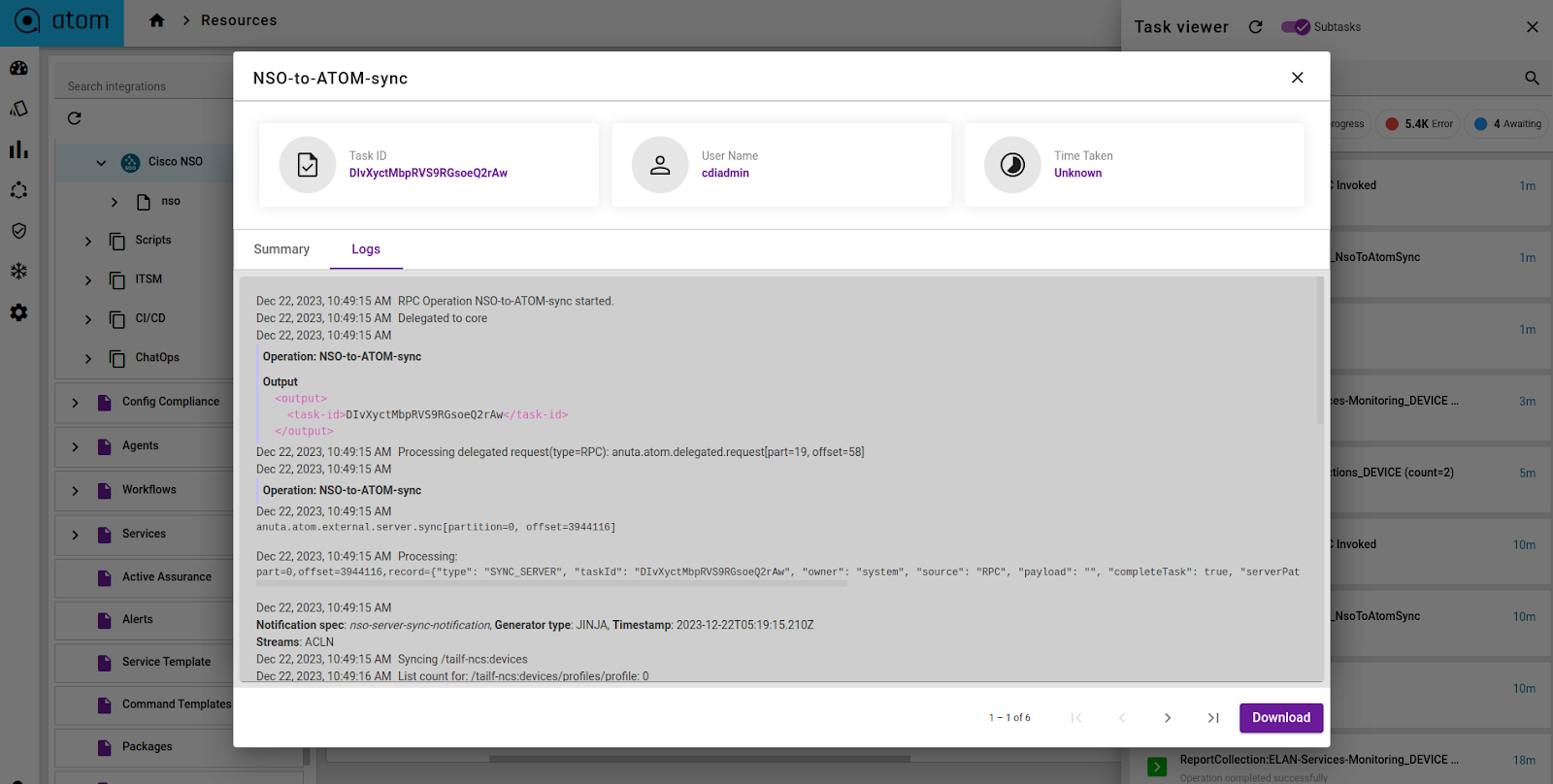Image resolution: width=1553 pixels, height=784 pixels.
Task: Open the shield compliance sidebar icon
Action: [19, 231]
